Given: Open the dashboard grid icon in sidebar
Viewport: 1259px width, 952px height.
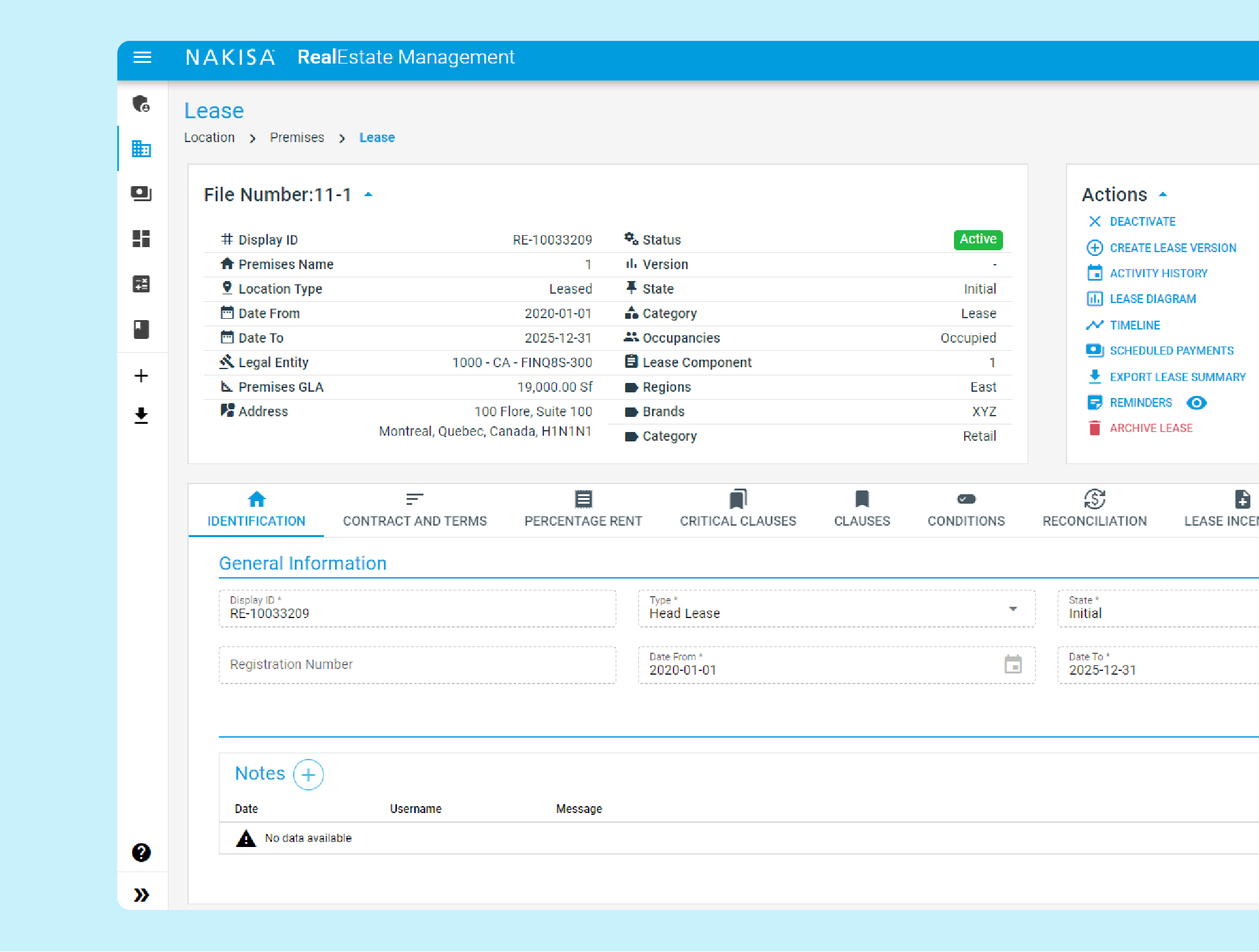Looking at the screenshot, I should (x=141, y=239).
